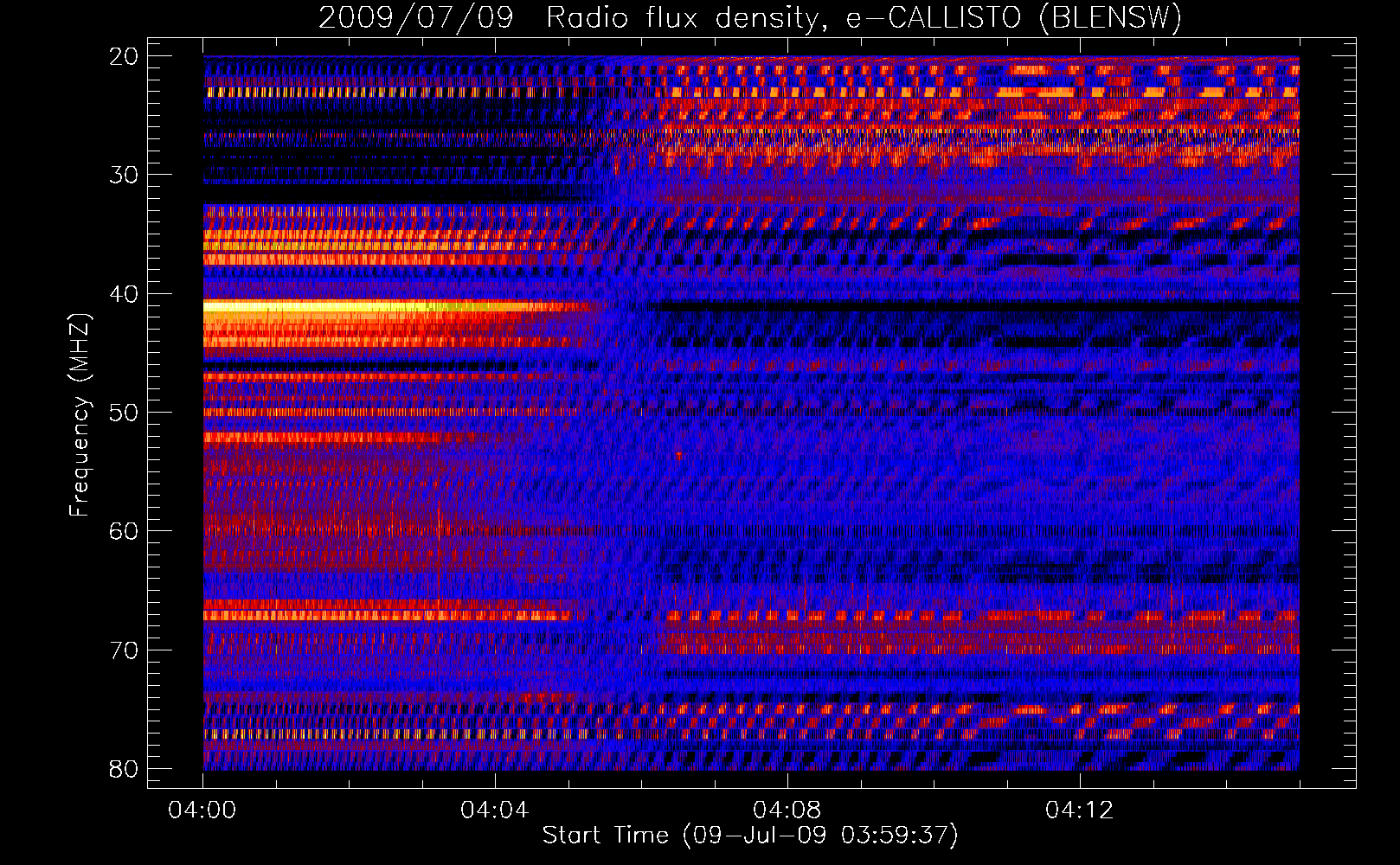Image resolution: width=1400 pixels, height=865 pixels.
Task: Click the 30 frequency tick label
Action: pyautogui.click(x=125, y=175)
